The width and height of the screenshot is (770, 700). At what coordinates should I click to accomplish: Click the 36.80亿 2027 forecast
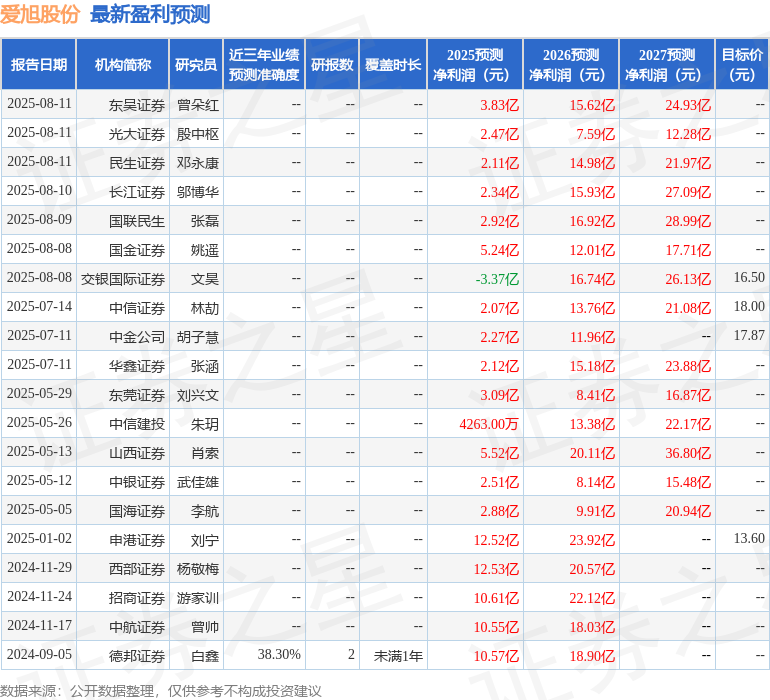(688, 453)
